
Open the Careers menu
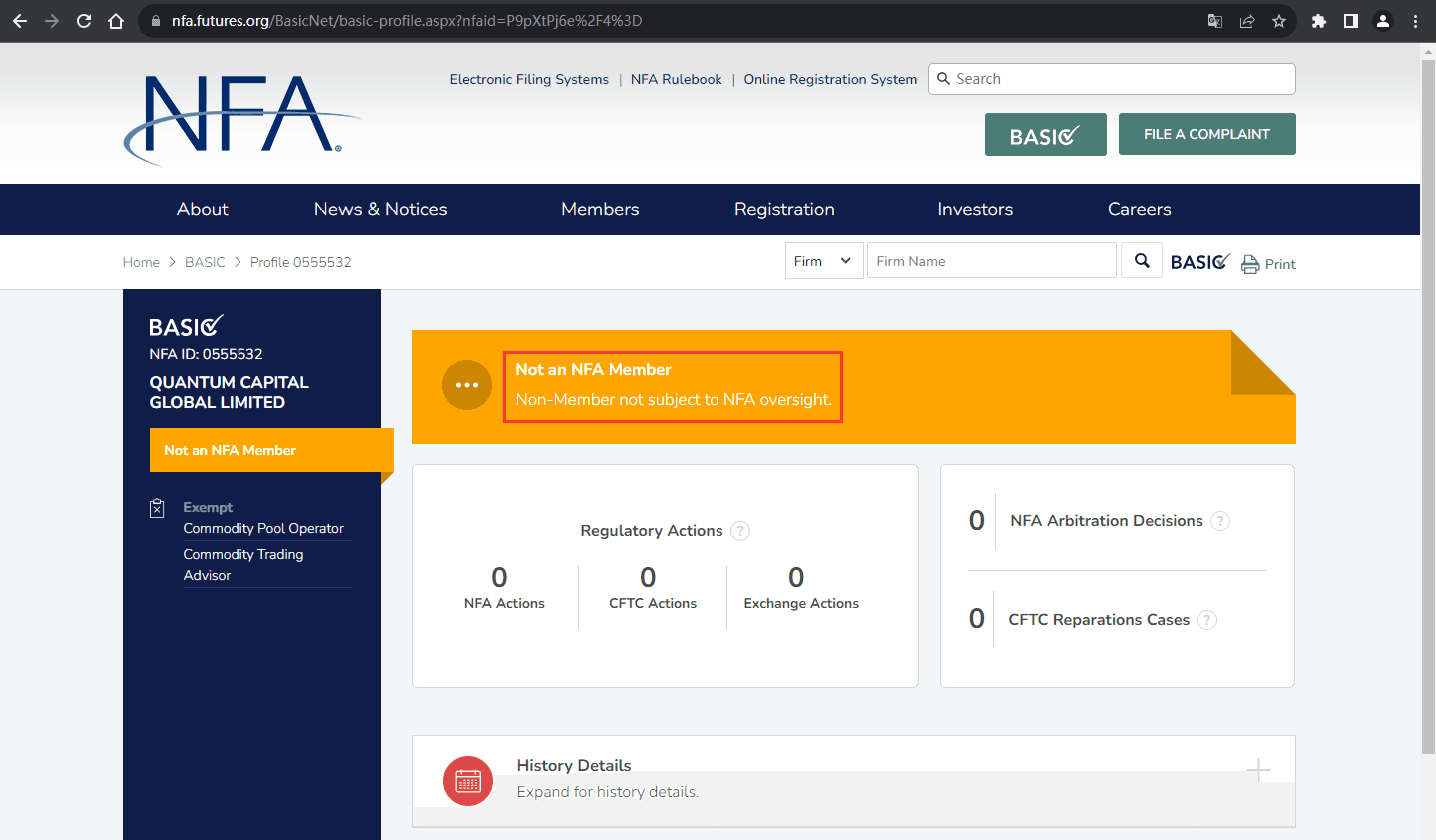[1140, 210]
